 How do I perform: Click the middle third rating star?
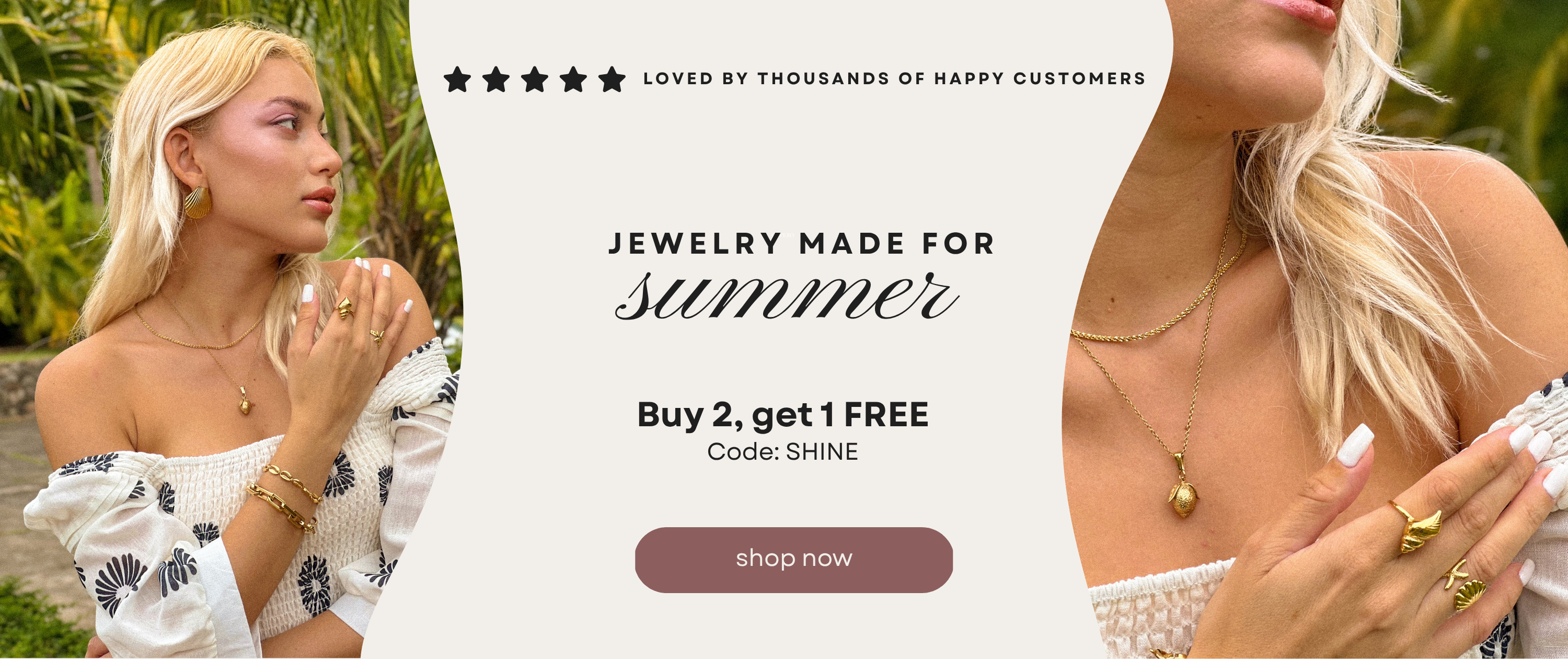535,79
